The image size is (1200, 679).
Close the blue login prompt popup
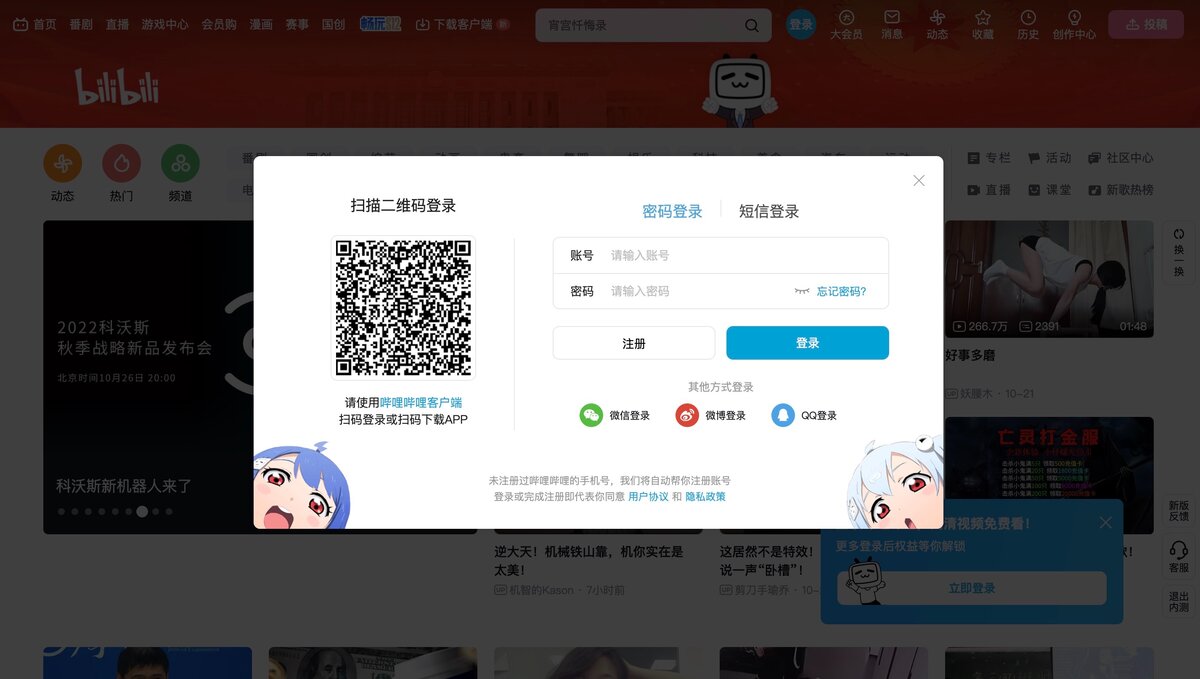point(1105,523)
